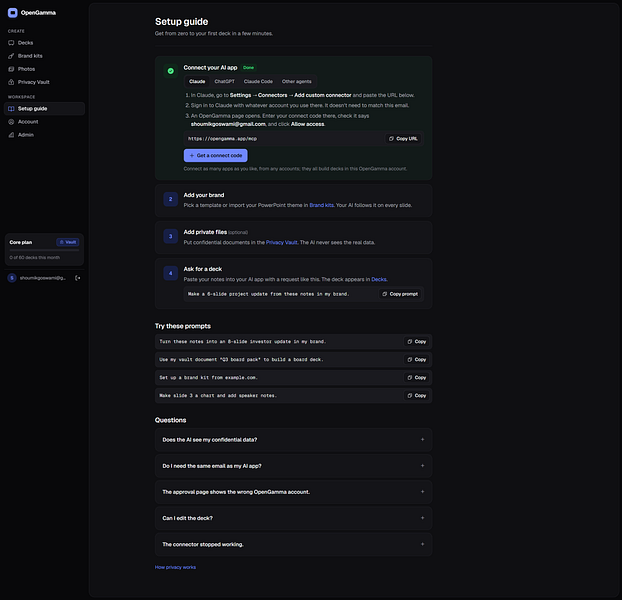Open Decks from the sidebar

click(44, 43)
